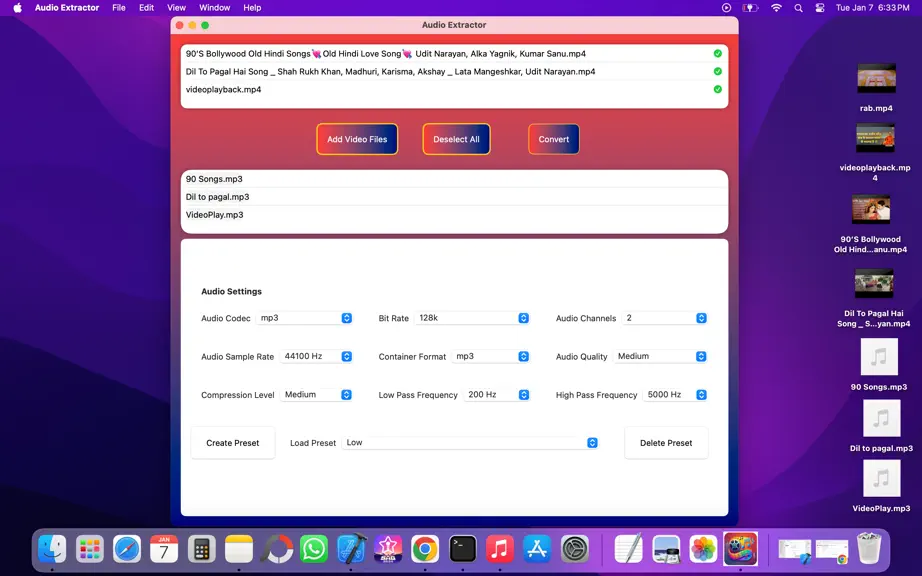Select VideoPlay.mp3 in output list
Image resolution: width=922 pixels, height=576 pixels.
click(x=454, y=215)
